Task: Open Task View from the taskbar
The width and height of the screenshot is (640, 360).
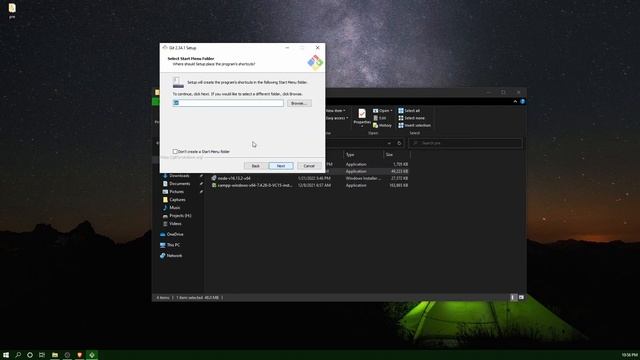Action: pos(42,355)
